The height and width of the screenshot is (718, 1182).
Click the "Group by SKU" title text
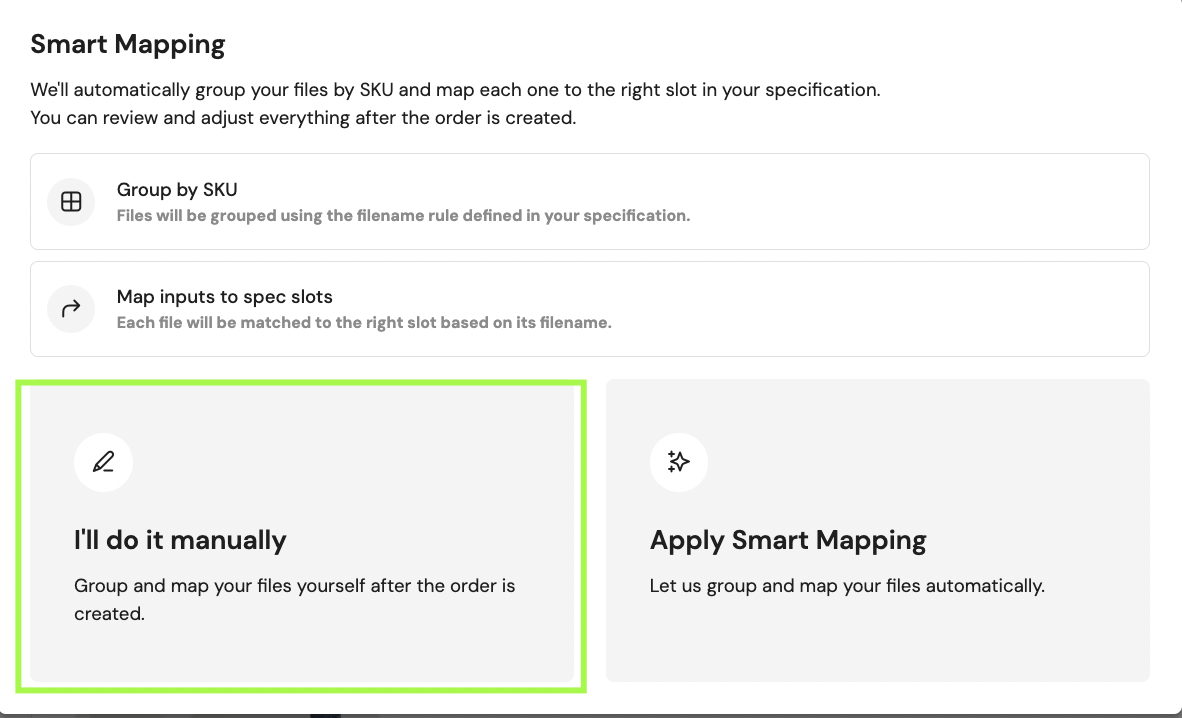pyautogui.click(x=177, y=189)
